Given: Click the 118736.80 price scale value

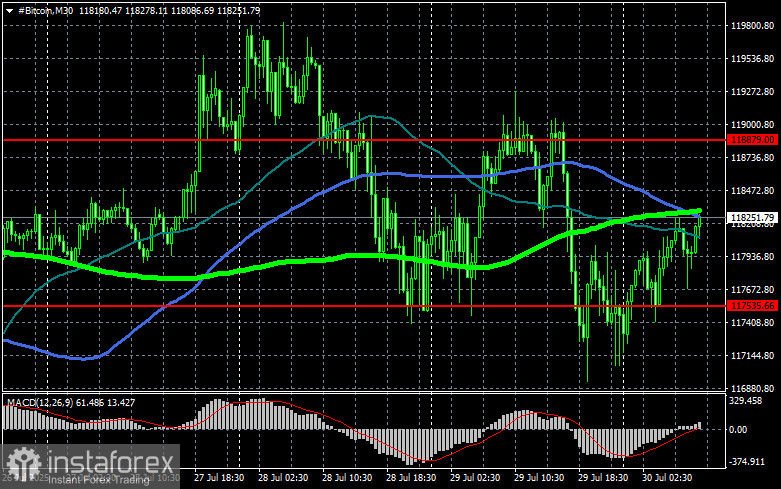Looking at the screenshot, I should click(752, 157).
